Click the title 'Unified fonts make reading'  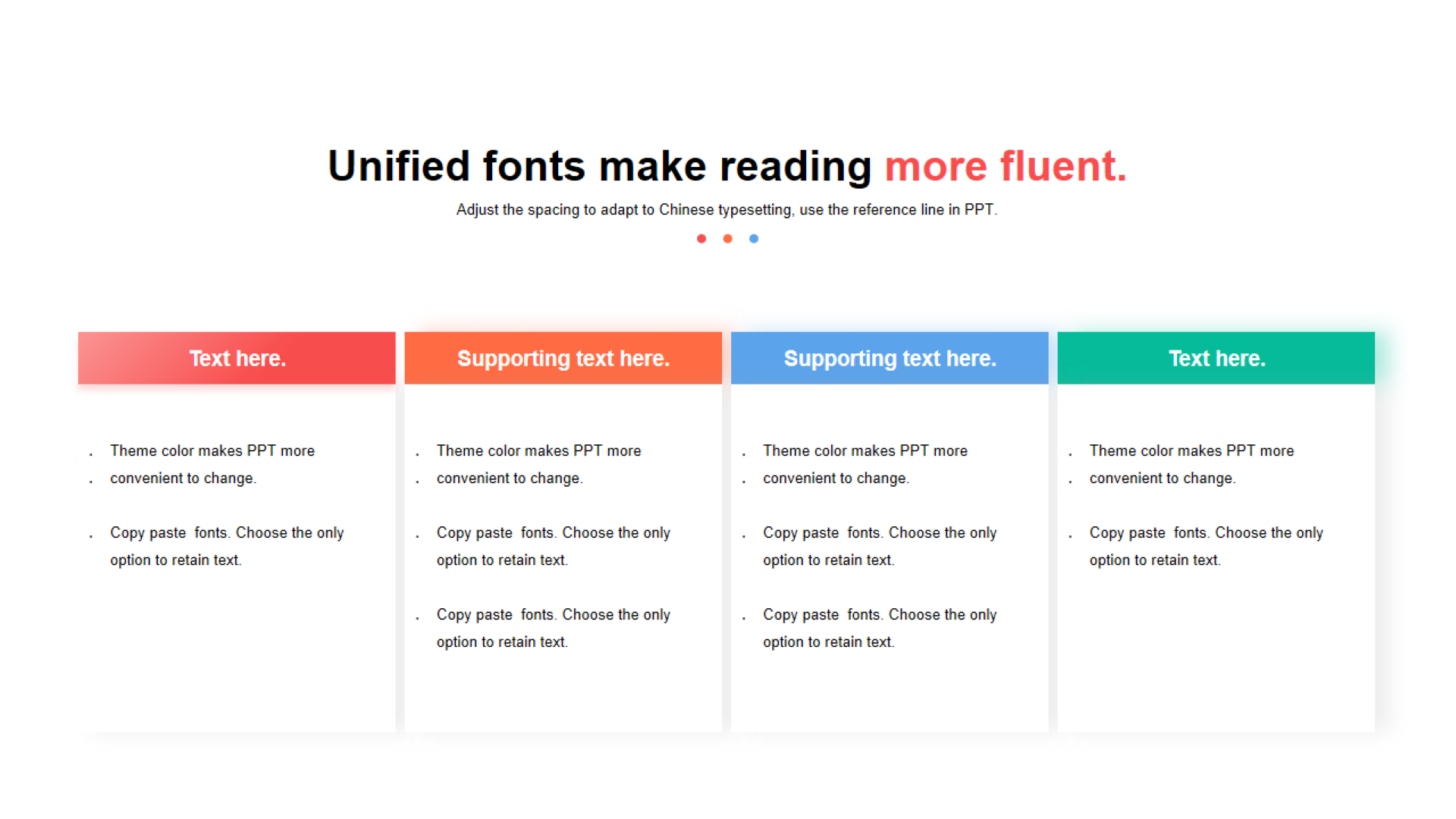pyautogui.click(x=599, y=166)
